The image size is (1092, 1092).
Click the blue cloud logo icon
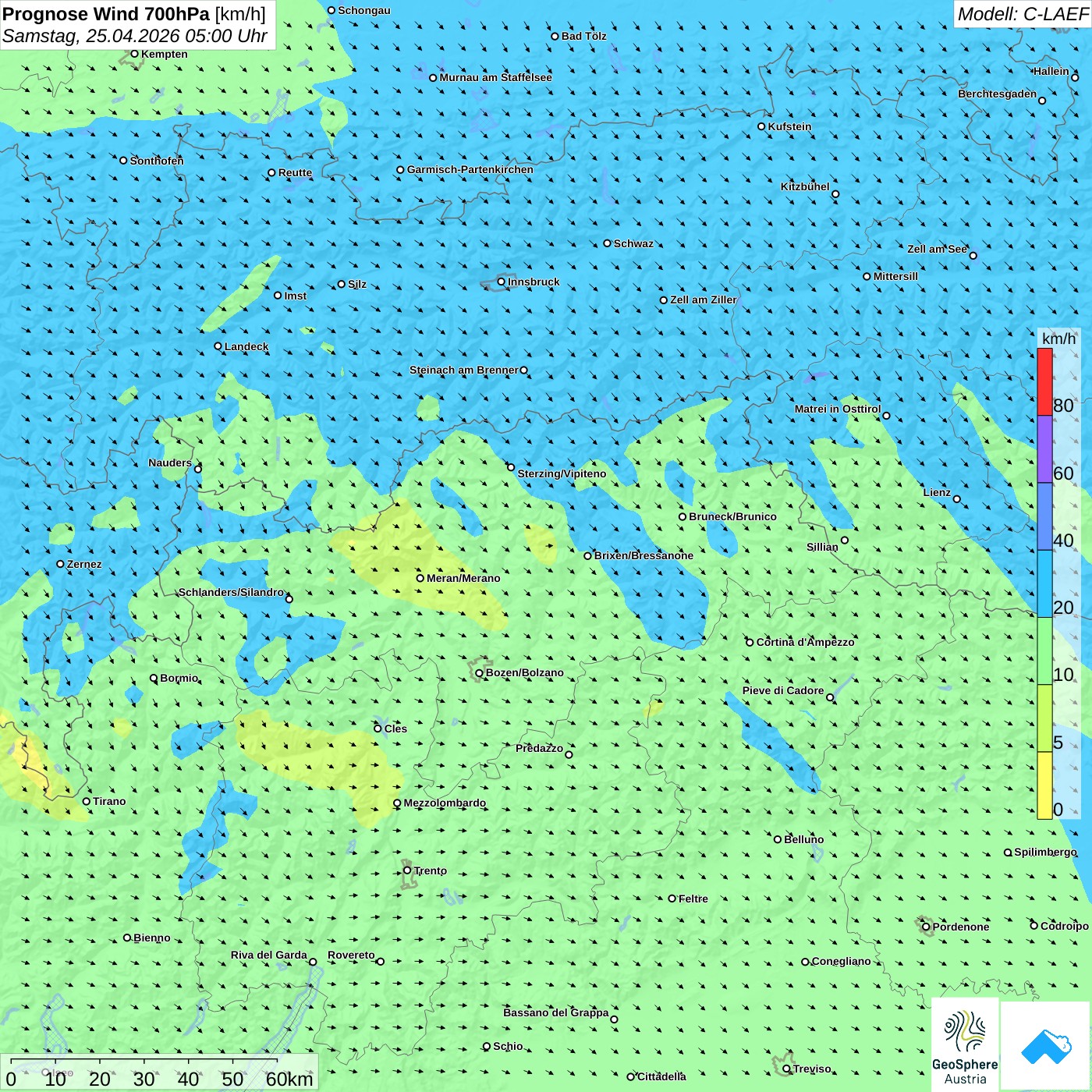pyautogui.click(x=1046, y=1047)
